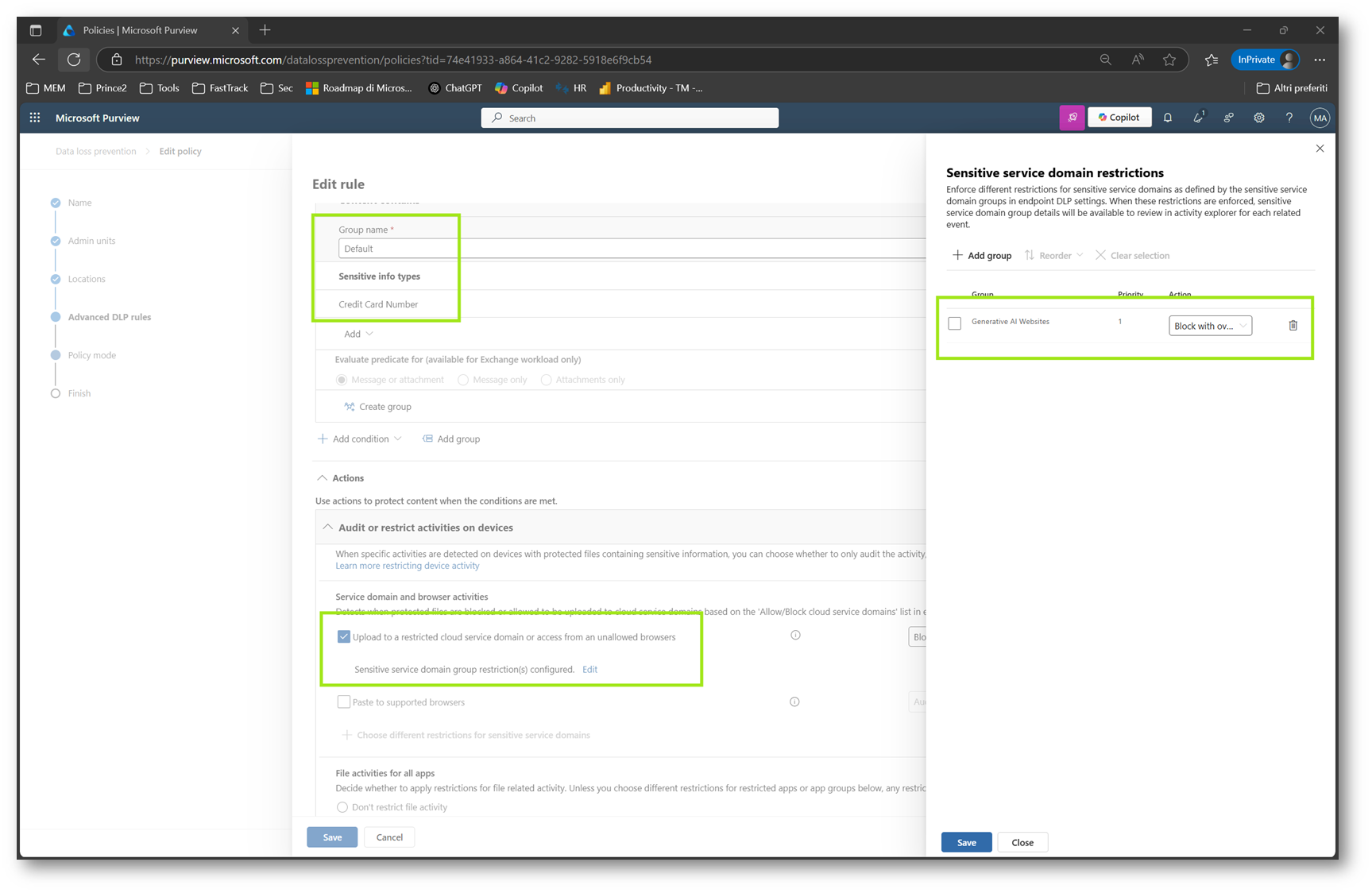Refresh the Purview page
This screenshot has height=893, width=1372.
pyautogui.click(x=74, y=60)
